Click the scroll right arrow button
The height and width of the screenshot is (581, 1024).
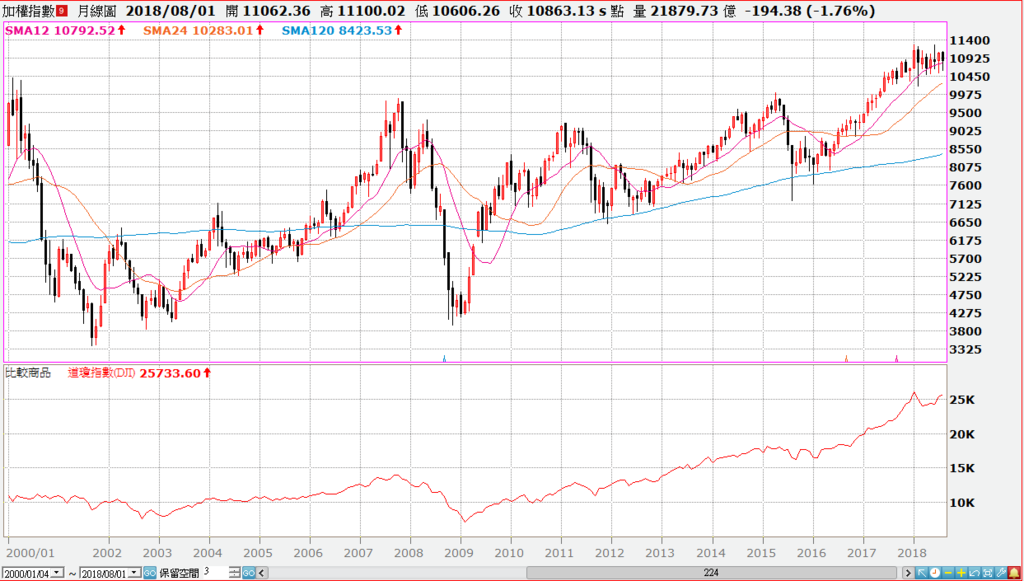pyautogui.click(x=908, y=573)
